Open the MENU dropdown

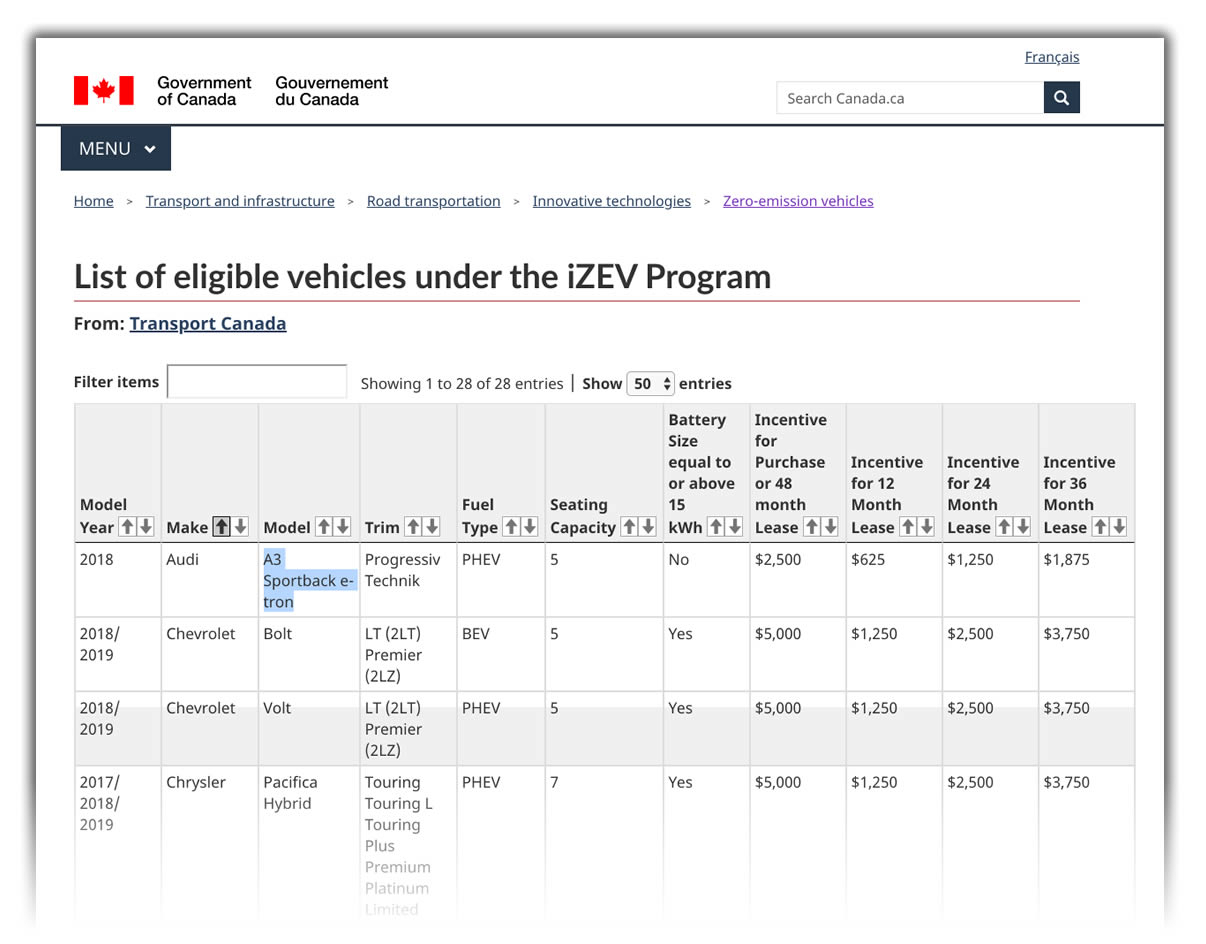(116, 148)
